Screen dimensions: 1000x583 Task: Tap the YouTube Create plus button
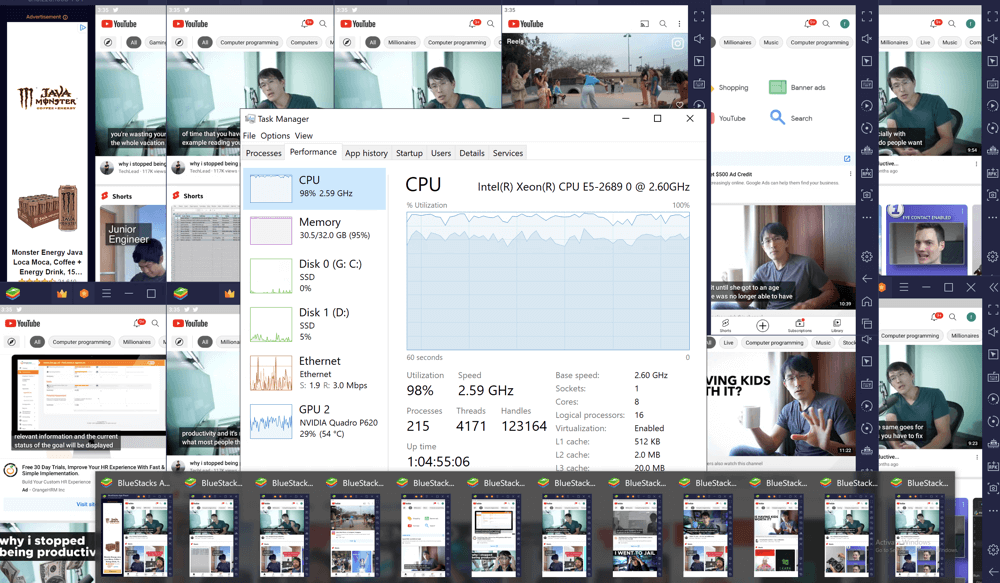762,325
